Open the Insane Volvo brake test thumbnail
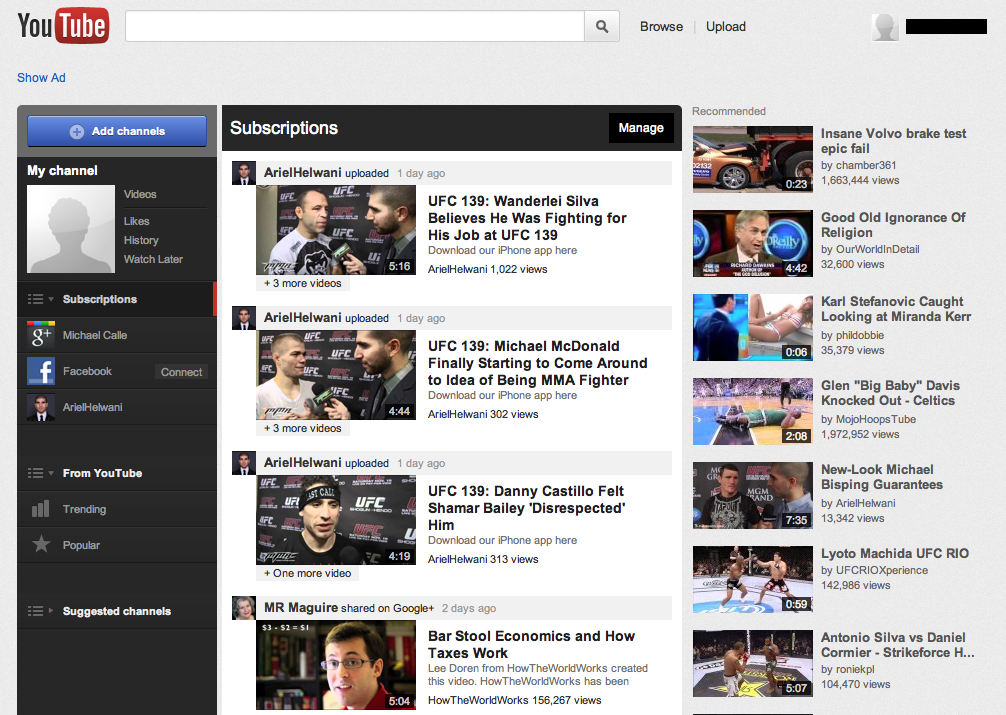Image resolution: width=1006 pixels, height=715 pixels. coord(753,159)
